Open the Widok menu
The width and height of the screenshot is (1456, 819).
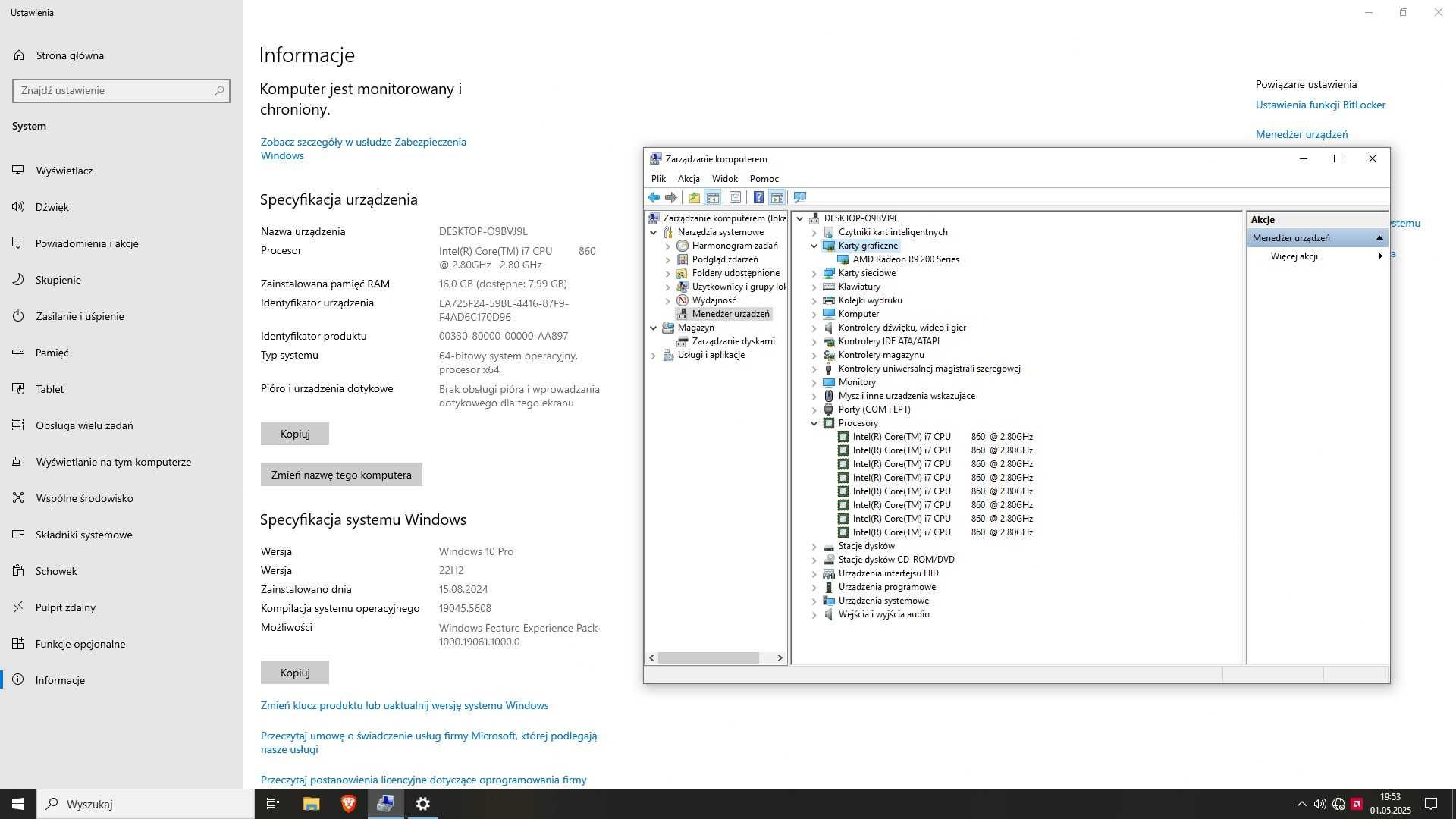point(725,179)
